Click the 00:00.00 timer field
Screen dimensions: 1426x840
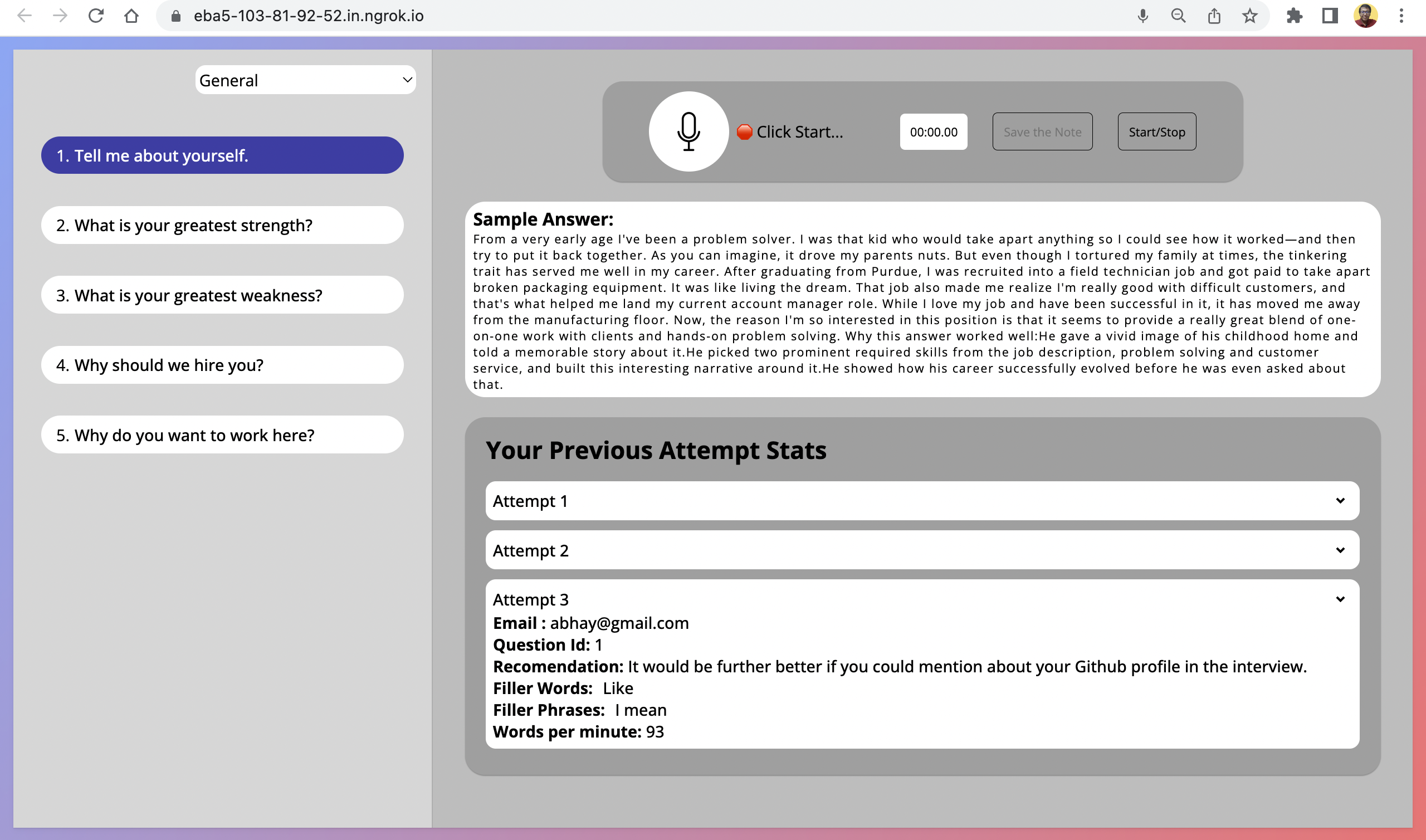[x=933, y=132]
